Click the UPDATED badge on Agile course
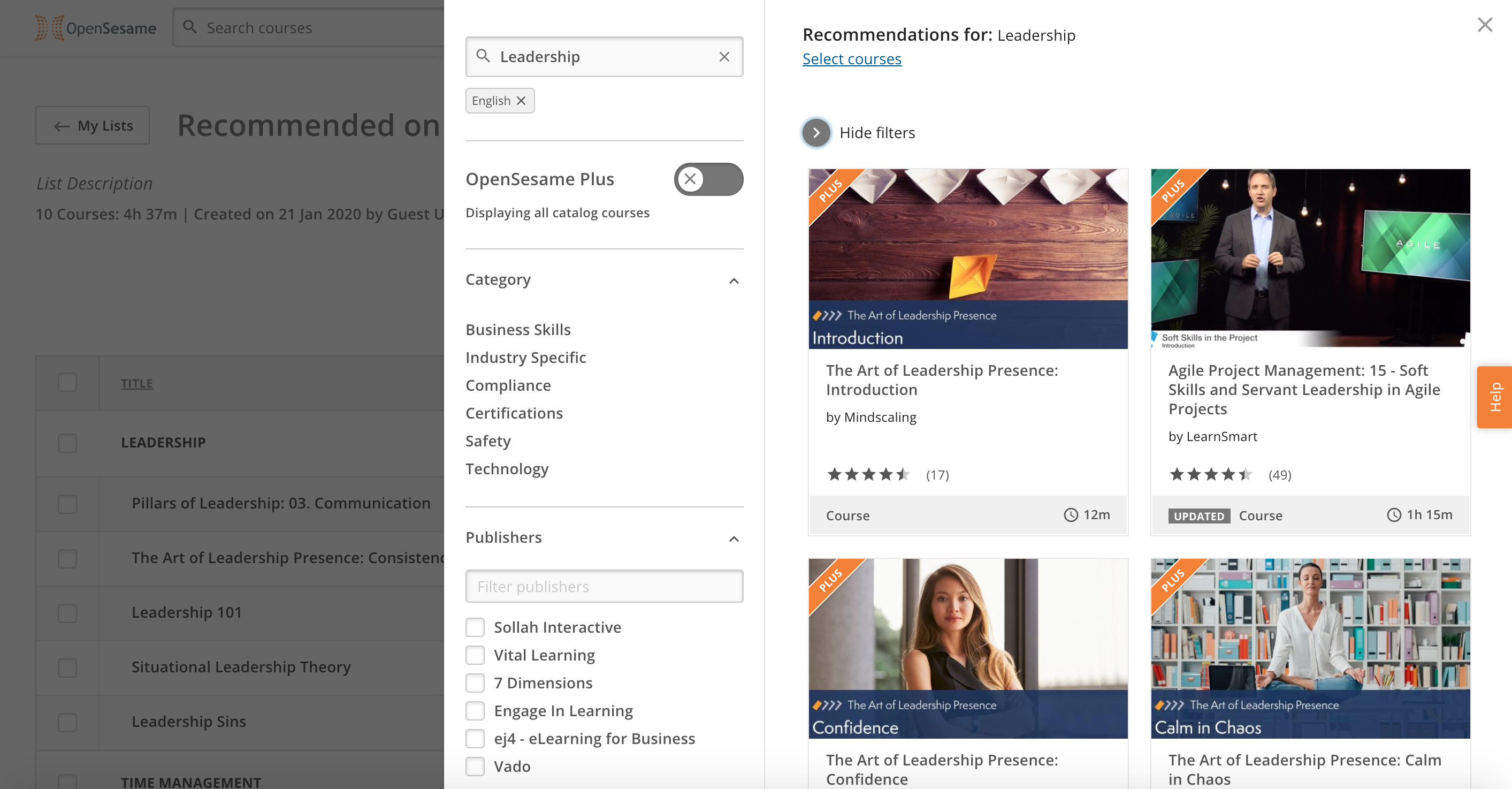The image size is (1512, 789). [1198, 515]
